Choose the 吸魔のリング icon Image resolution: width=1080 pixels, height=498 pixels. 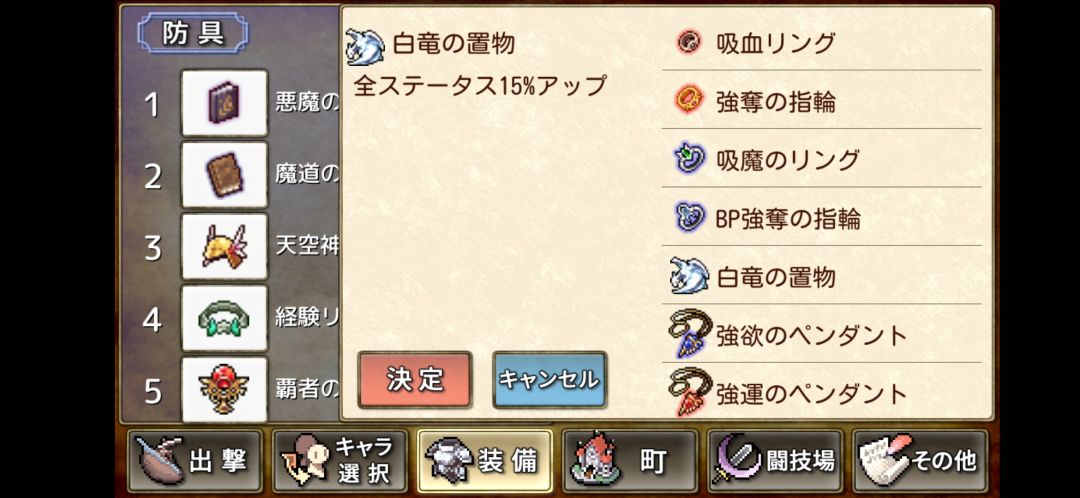(689, 159)
